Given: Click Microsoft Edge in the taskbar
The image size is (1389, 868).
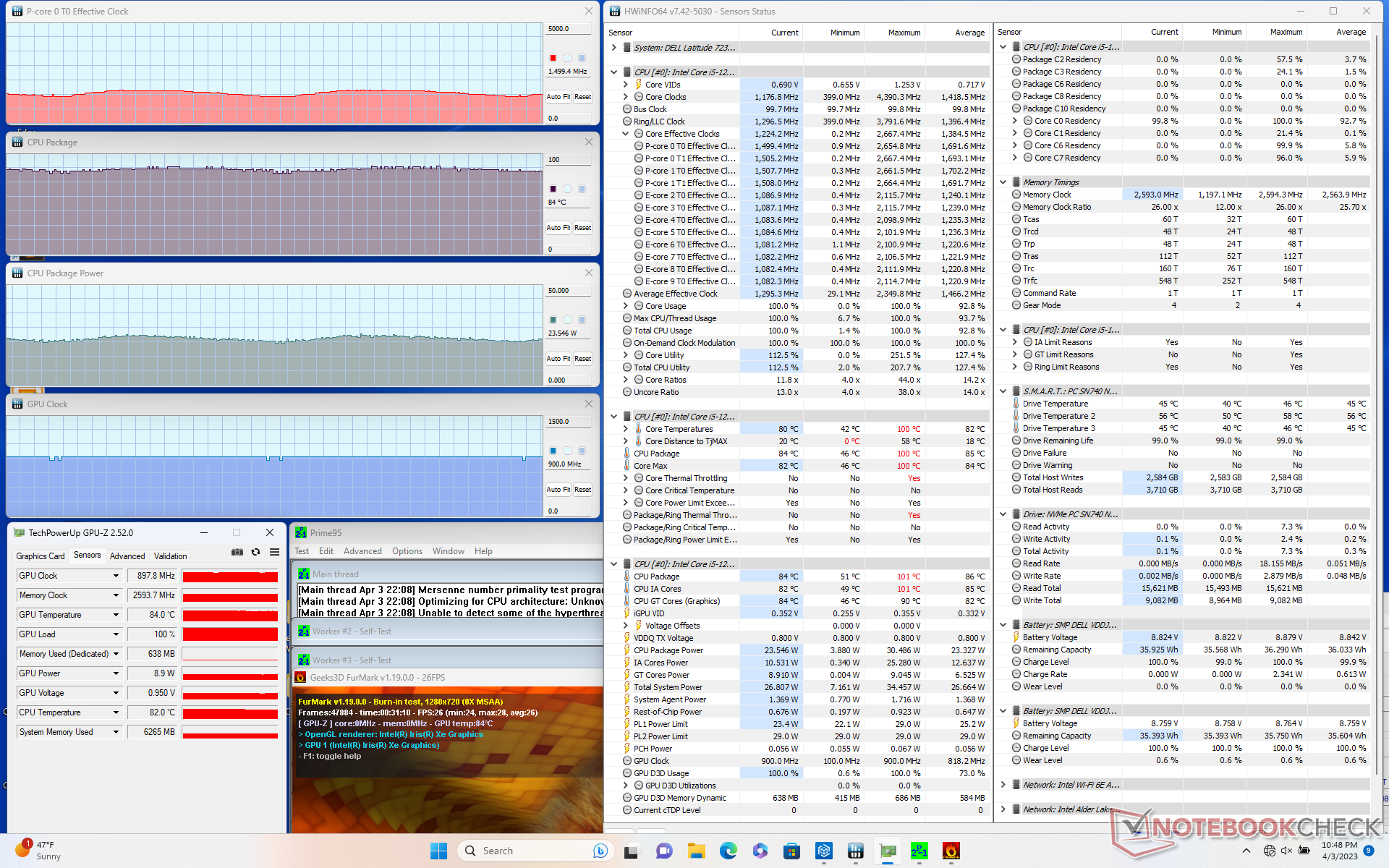Looking at the screenshot, I should (728, 851).
